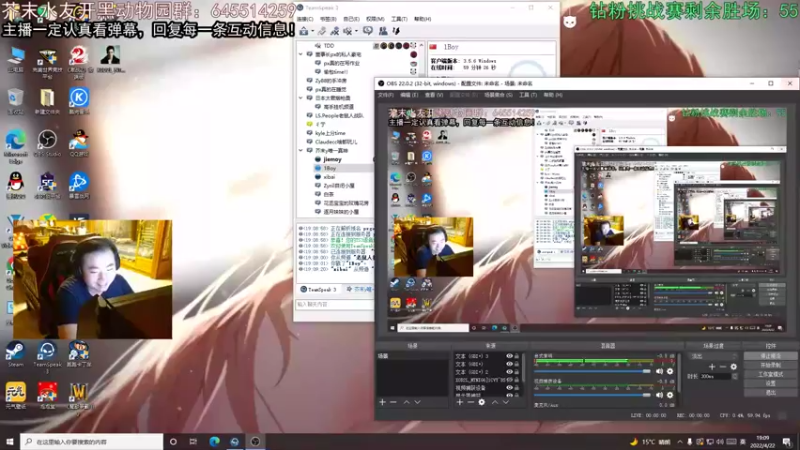Image resolution: width=800 pixels, height=450 pixels.
Task: Click the OBS icon in taskbar
Action: click(256, 442)
